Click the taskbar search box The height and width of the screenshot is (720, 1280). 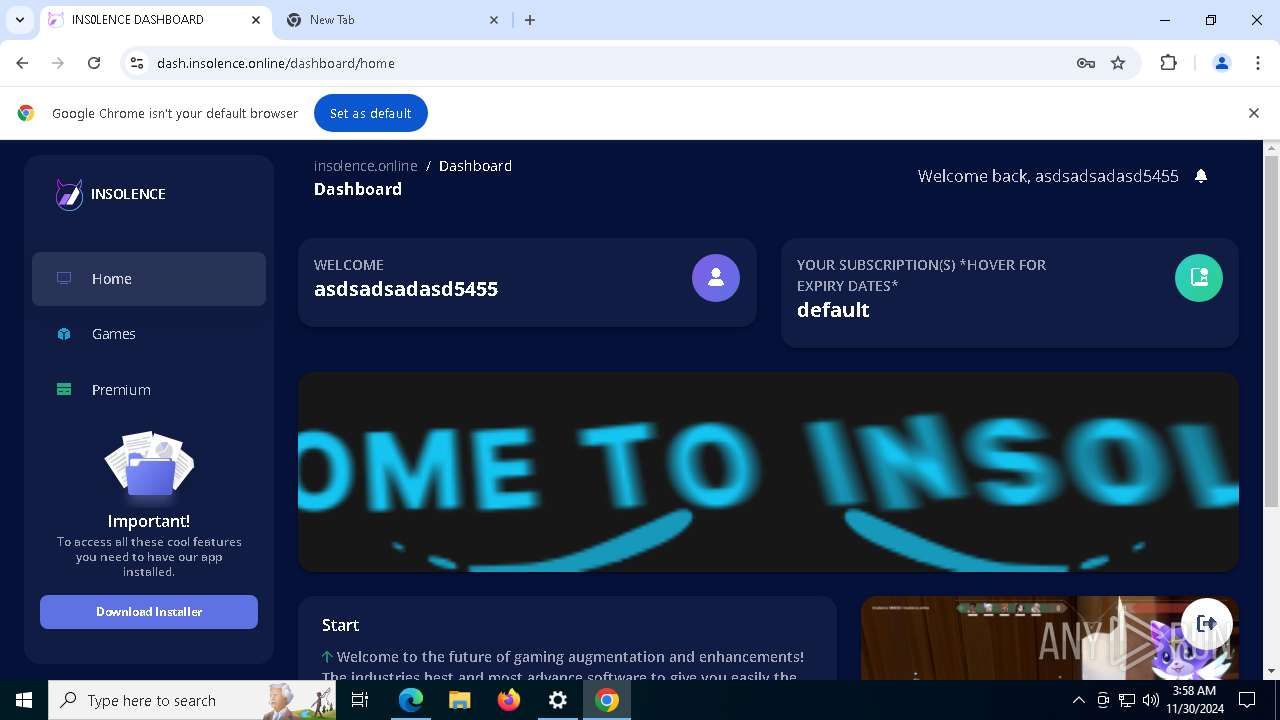coord(192,700)
